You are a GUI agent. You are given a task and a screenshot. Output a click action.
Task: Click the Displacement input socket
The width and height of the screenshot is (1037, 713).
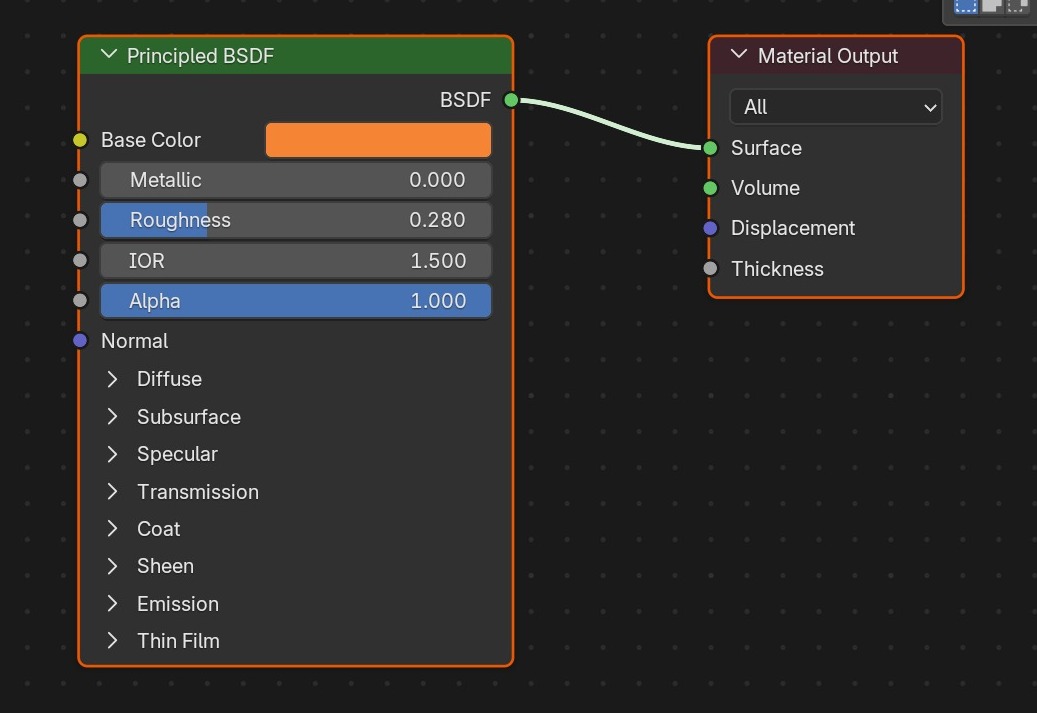tap(710, 228)
